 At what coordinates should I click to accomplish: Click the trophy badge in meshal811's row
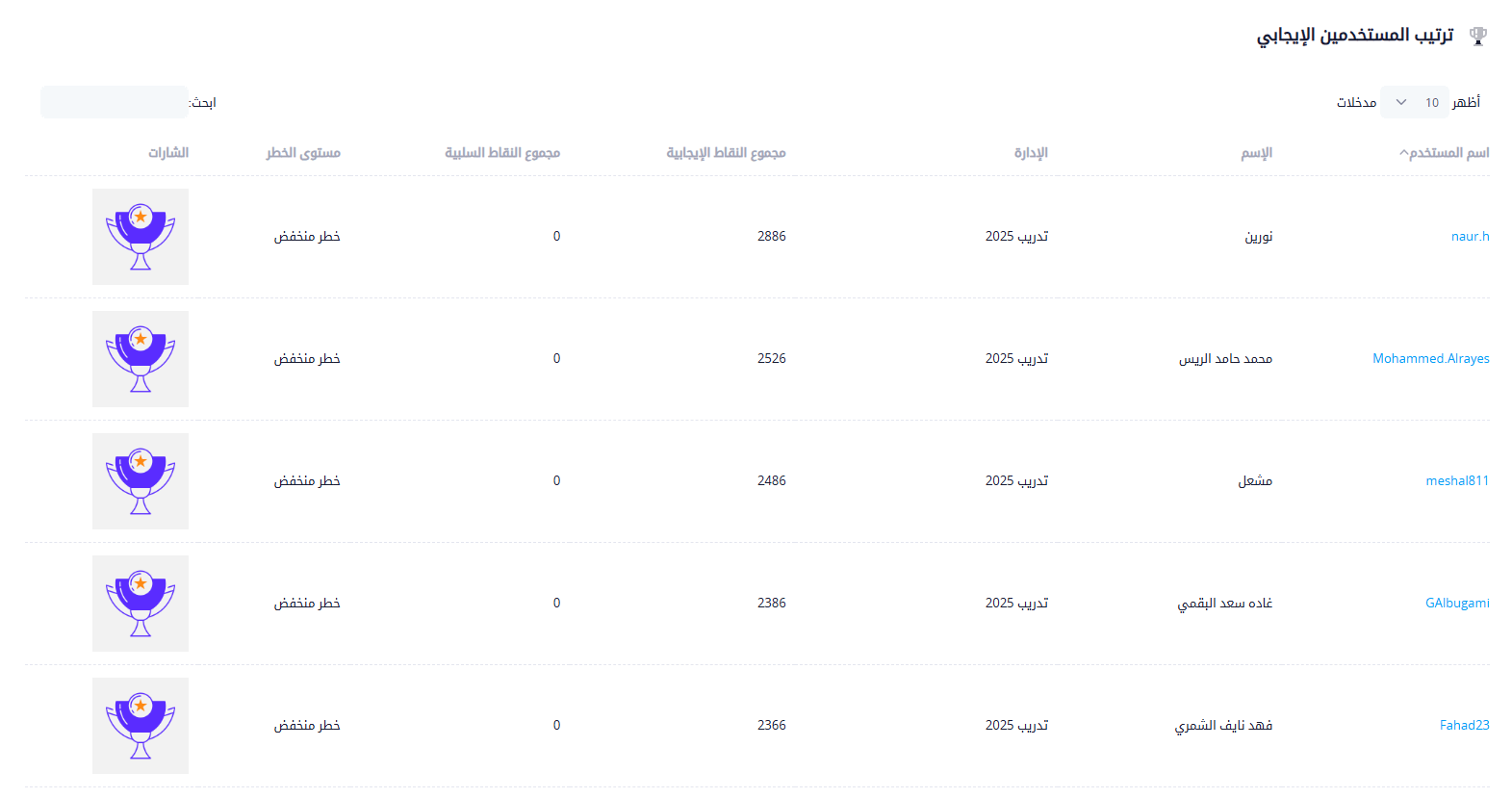click(141, 481)
